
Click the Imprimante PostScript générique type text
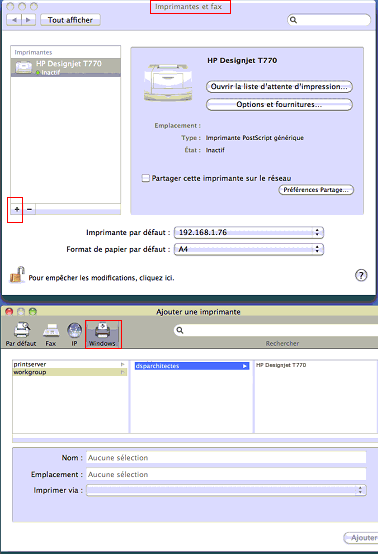255,138
